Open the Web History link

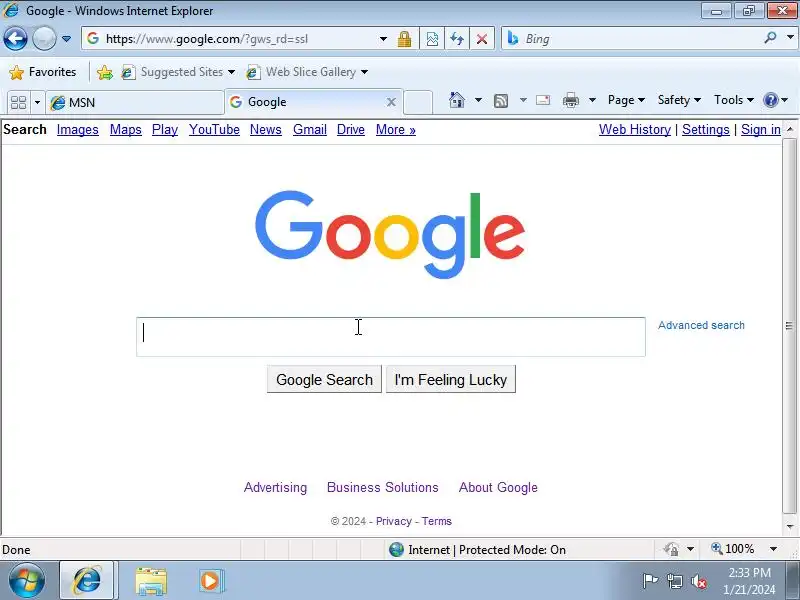click(635, 130)
